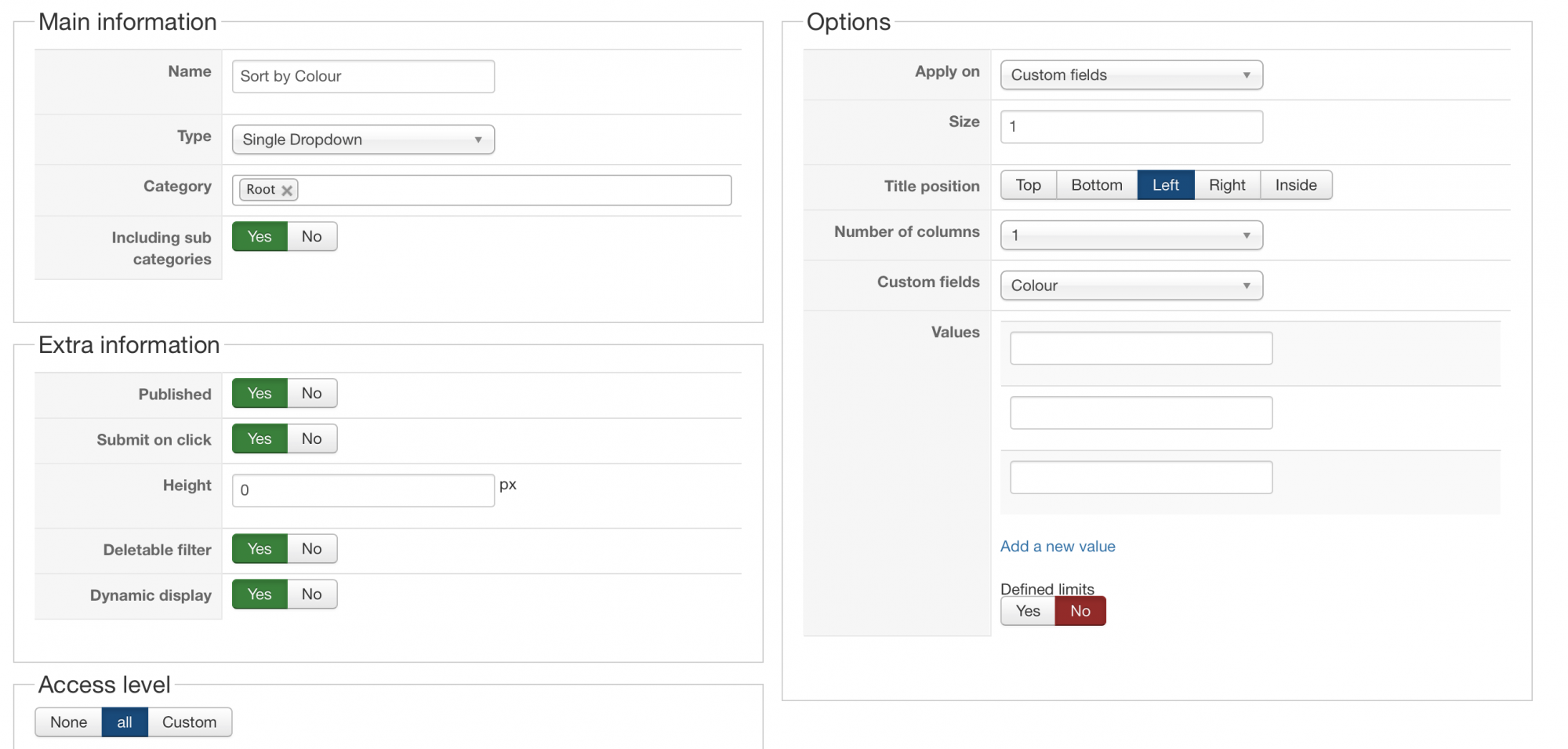Set Including sub categories to No

[312, 237]
